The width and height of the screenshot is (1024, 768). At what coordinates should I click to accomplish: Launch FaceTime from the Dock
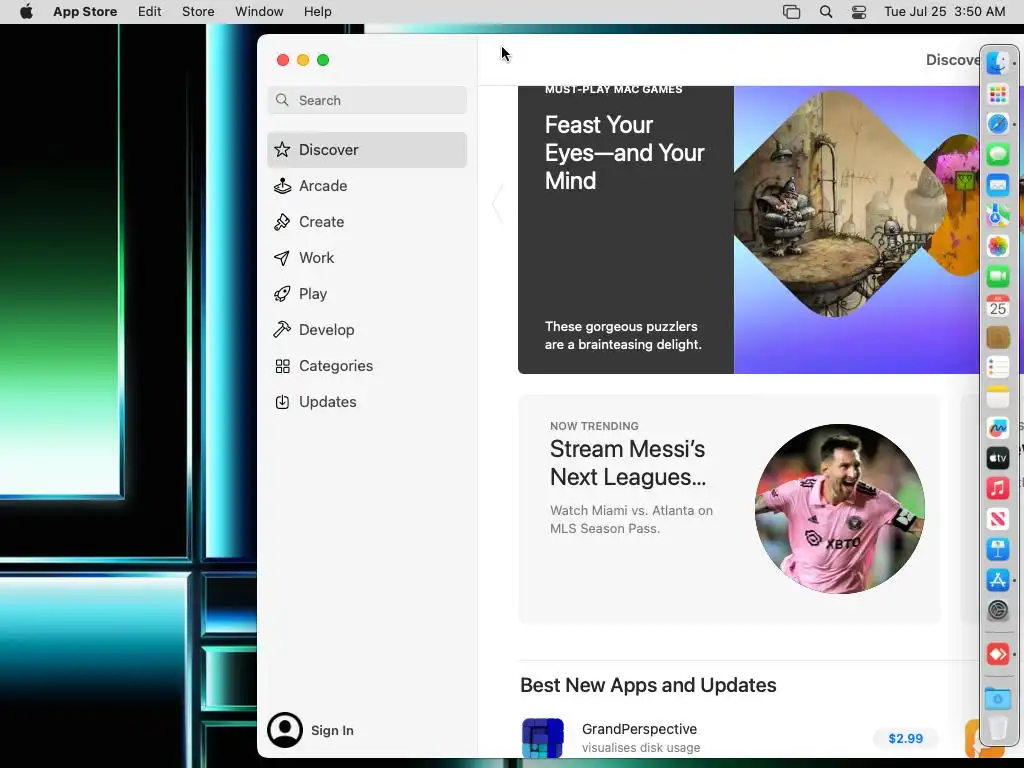point(997,276)
